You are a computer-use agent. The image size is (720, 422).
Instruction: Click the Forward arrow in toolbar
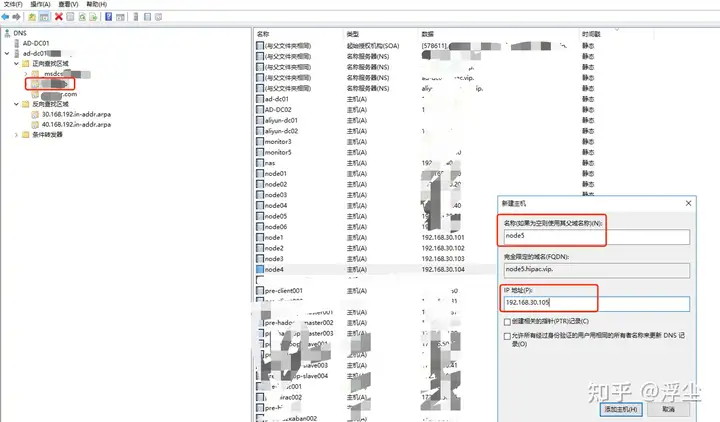tap(17, 17)
